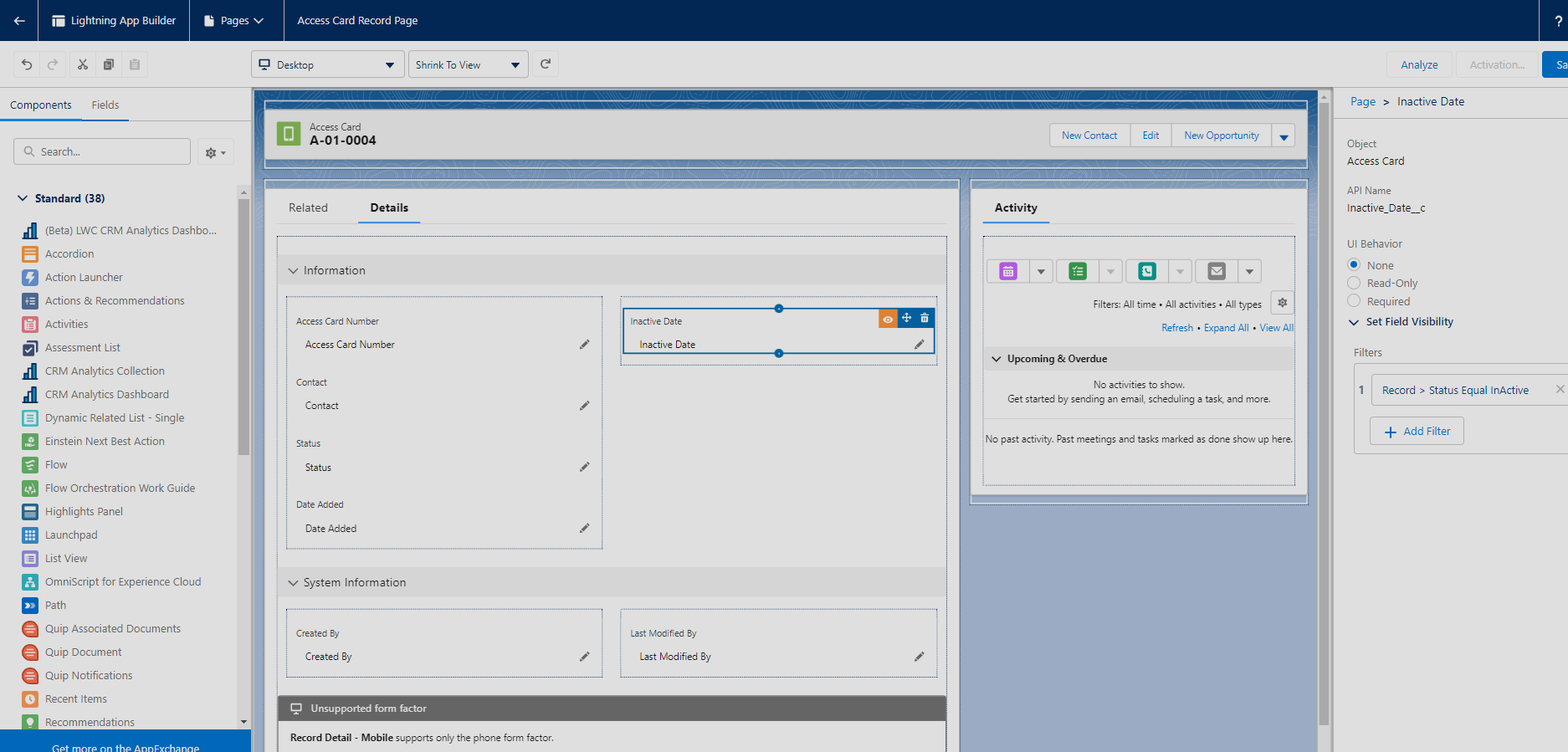The width and height of the screenshot is (1568, 752).
Task: Copy the selected component
Action: [109, 64]
